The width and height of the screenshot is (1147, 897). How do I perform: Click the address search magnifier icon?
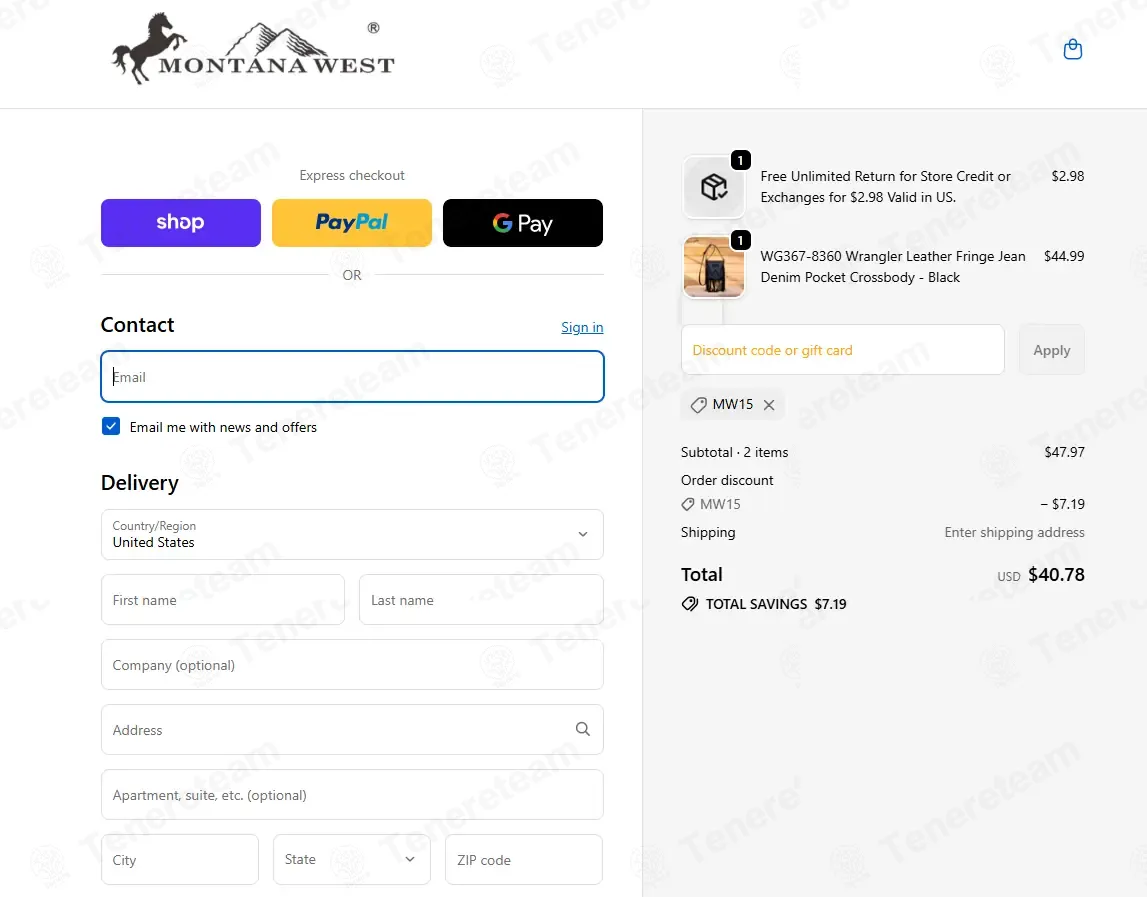pos(582,729)
